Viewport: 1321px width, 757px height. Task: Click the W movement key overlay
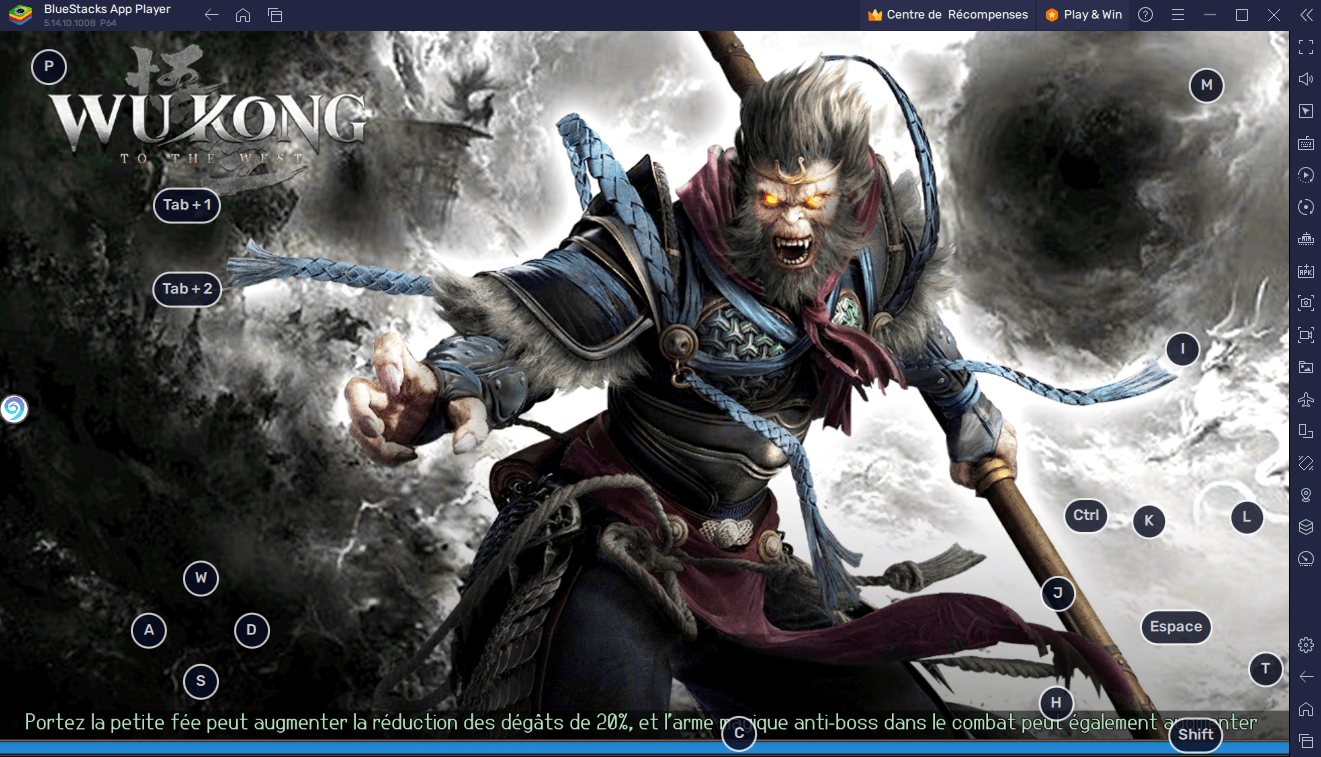[201, 578]
